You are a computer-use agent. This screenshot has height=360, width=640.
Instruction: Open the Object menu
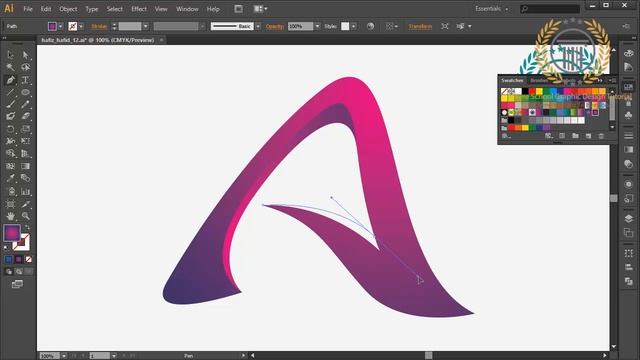pos(68,9)
